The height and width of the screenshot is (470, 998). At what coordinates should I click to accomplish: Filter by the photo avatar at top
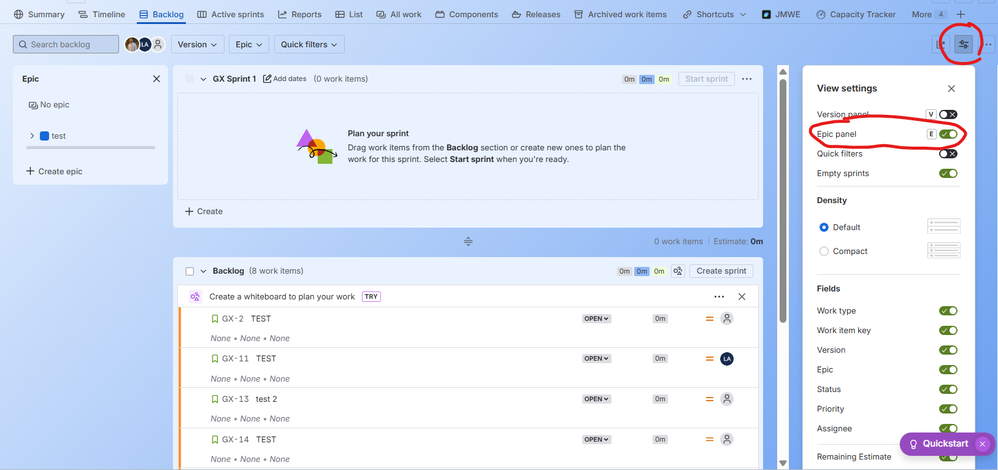tap(132, 45)
